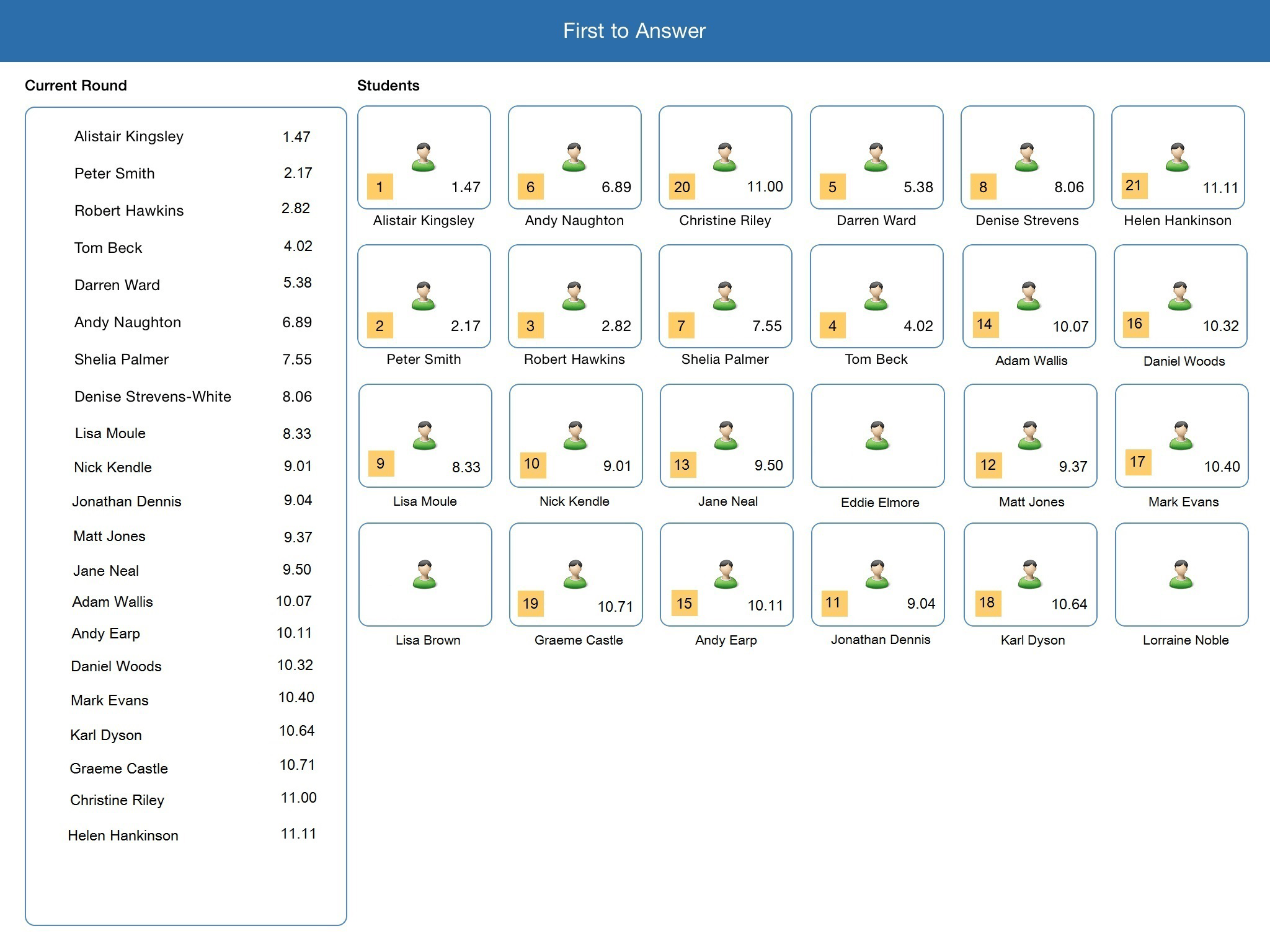Select Christine Riley's student avatar icon
Image resolution: width=1270 pixels, height=952 pixels.
point(724,157)
